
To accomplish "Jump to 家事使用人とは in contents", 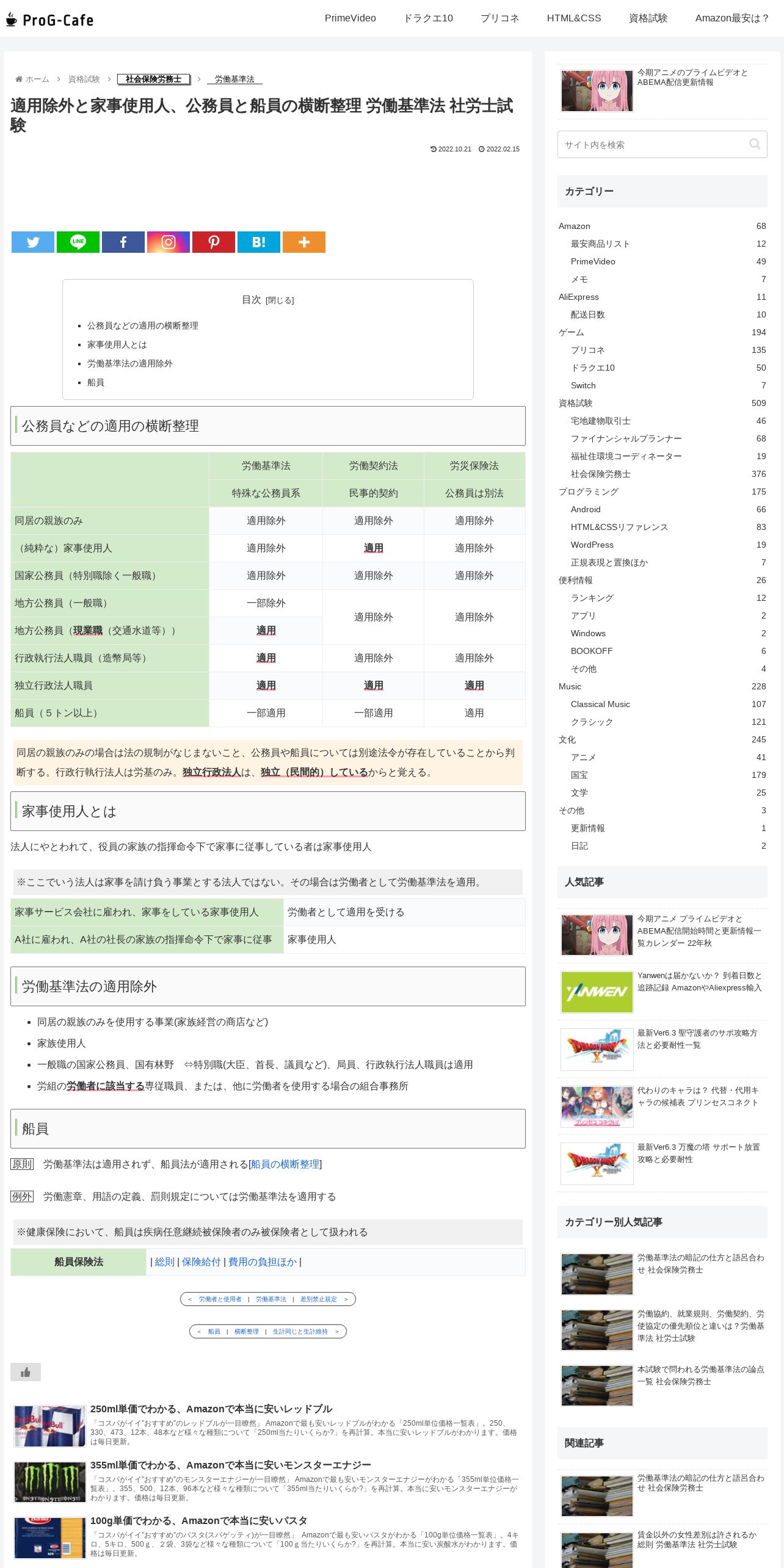I will click(117, 344).
